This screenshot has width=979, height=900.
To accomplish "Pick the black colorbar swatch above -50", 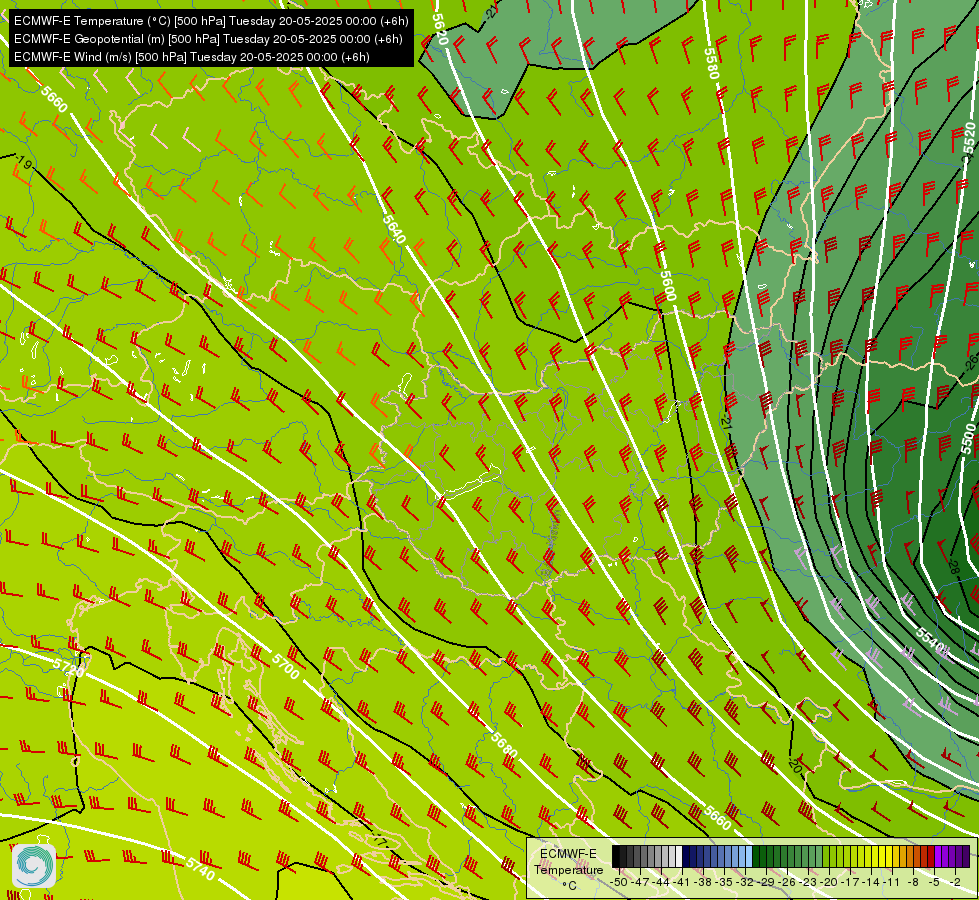I will tap(616, 856).
